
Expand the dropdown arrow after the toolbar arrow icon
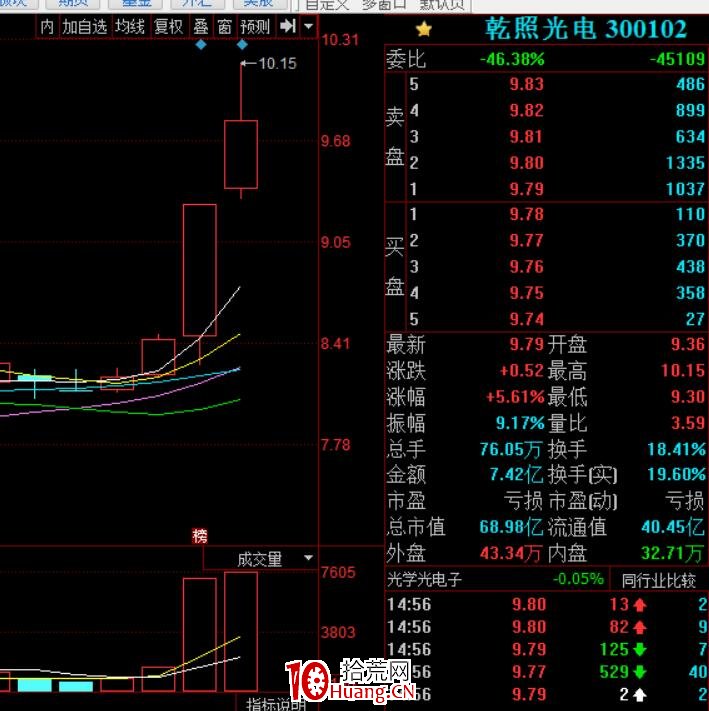[x=308, y=26]
